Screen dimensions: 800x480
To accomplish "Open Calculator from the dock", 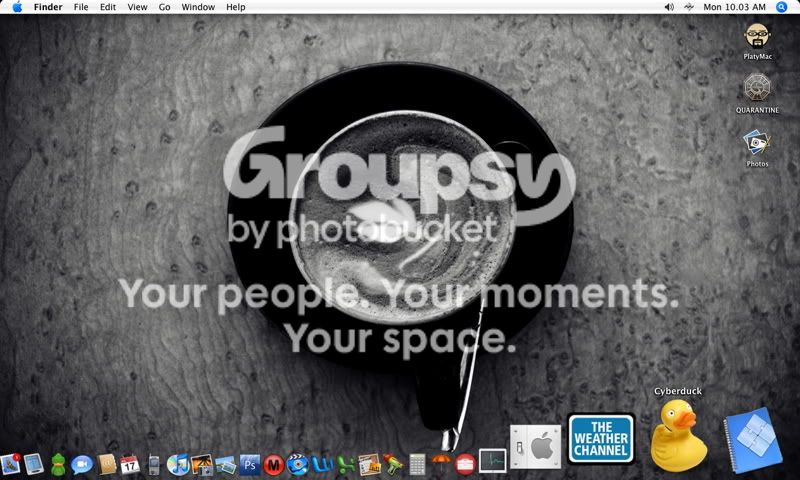I will coord(417,465).
